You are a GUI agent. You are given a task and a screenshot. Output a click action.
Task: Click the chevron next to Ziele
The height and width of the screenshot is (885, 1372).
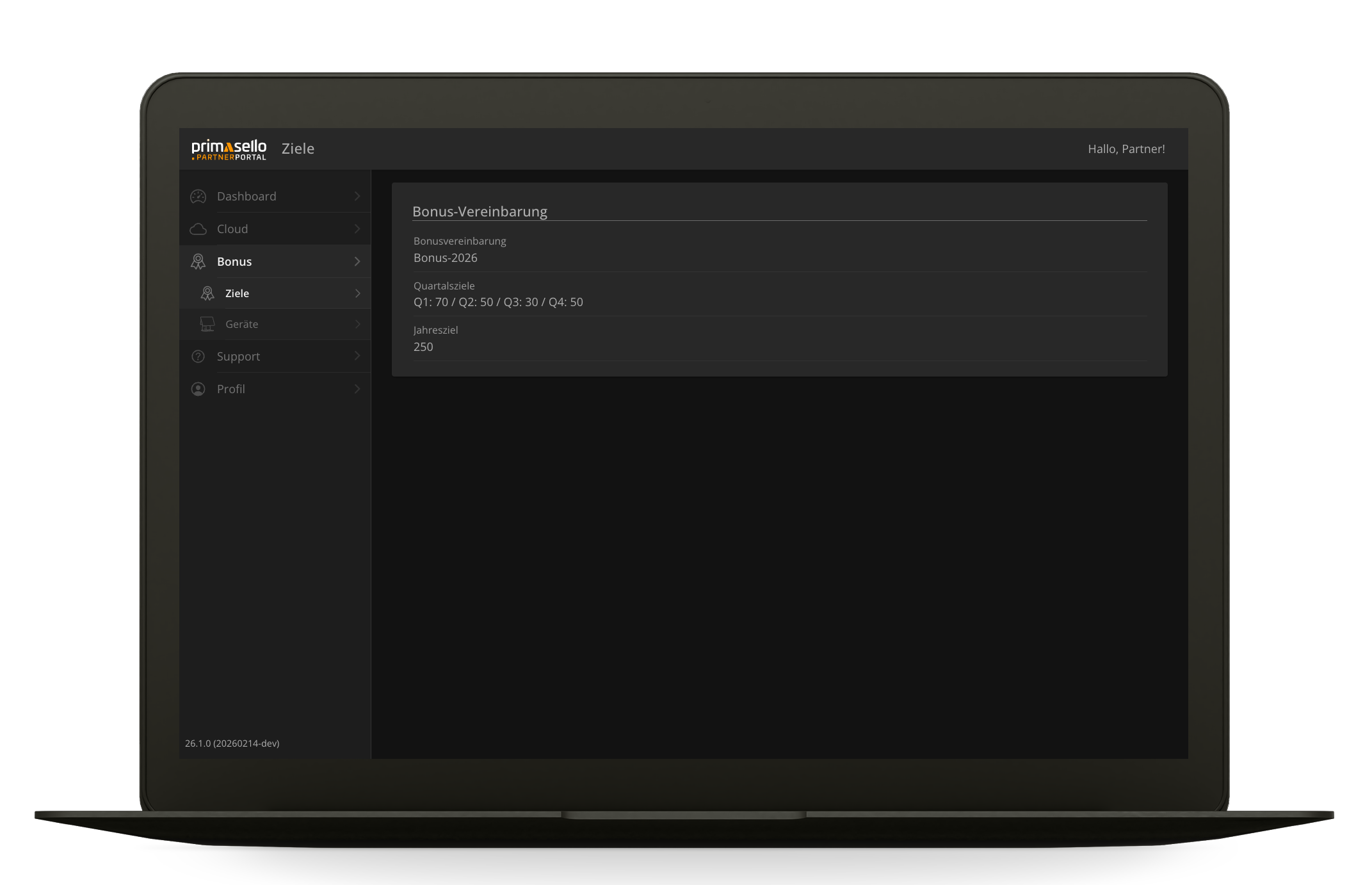point(357,293)
